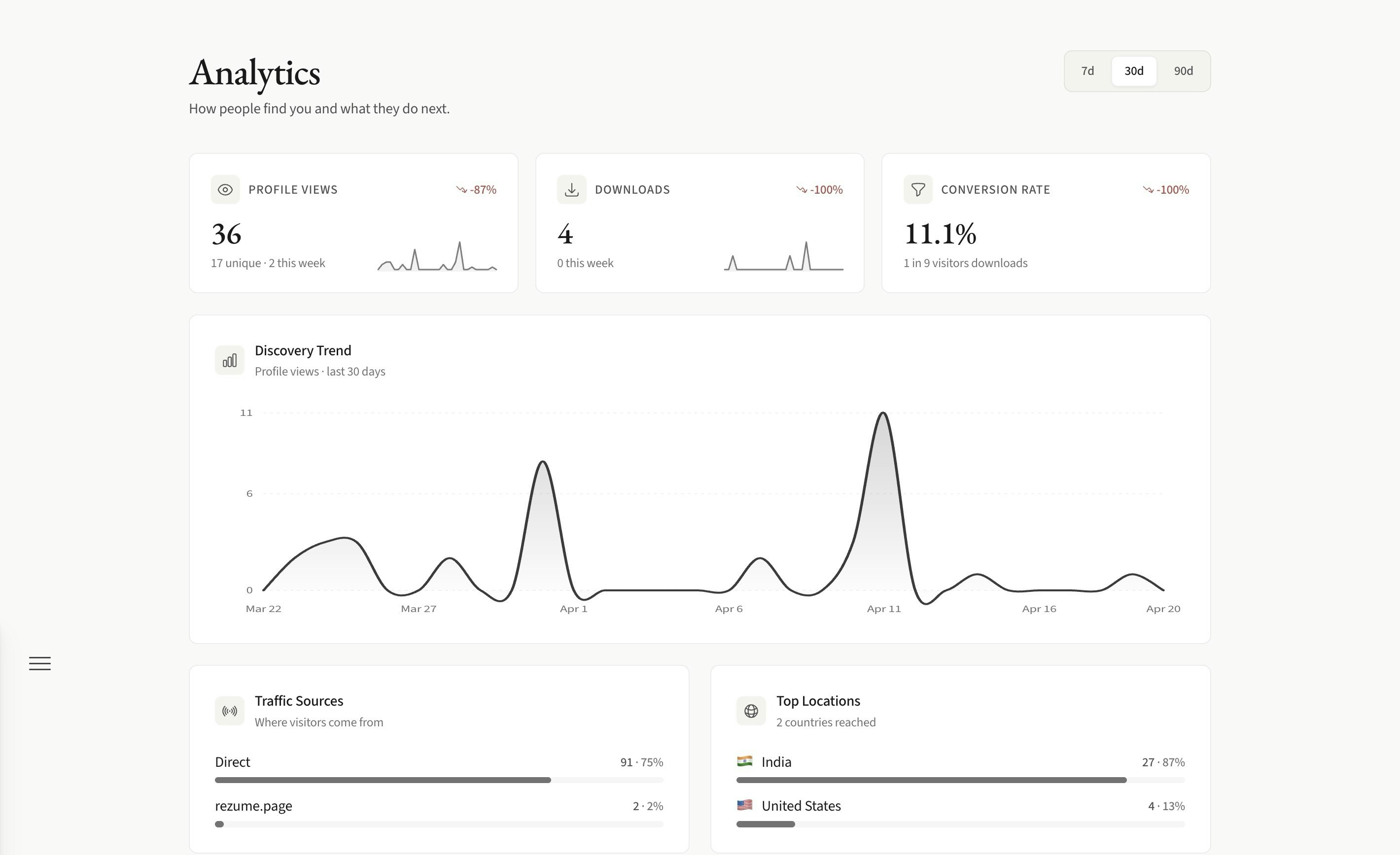Click the -87% trend indicator on Profile Views
This screenshot has height=855, width=1400.
[476, 190]
